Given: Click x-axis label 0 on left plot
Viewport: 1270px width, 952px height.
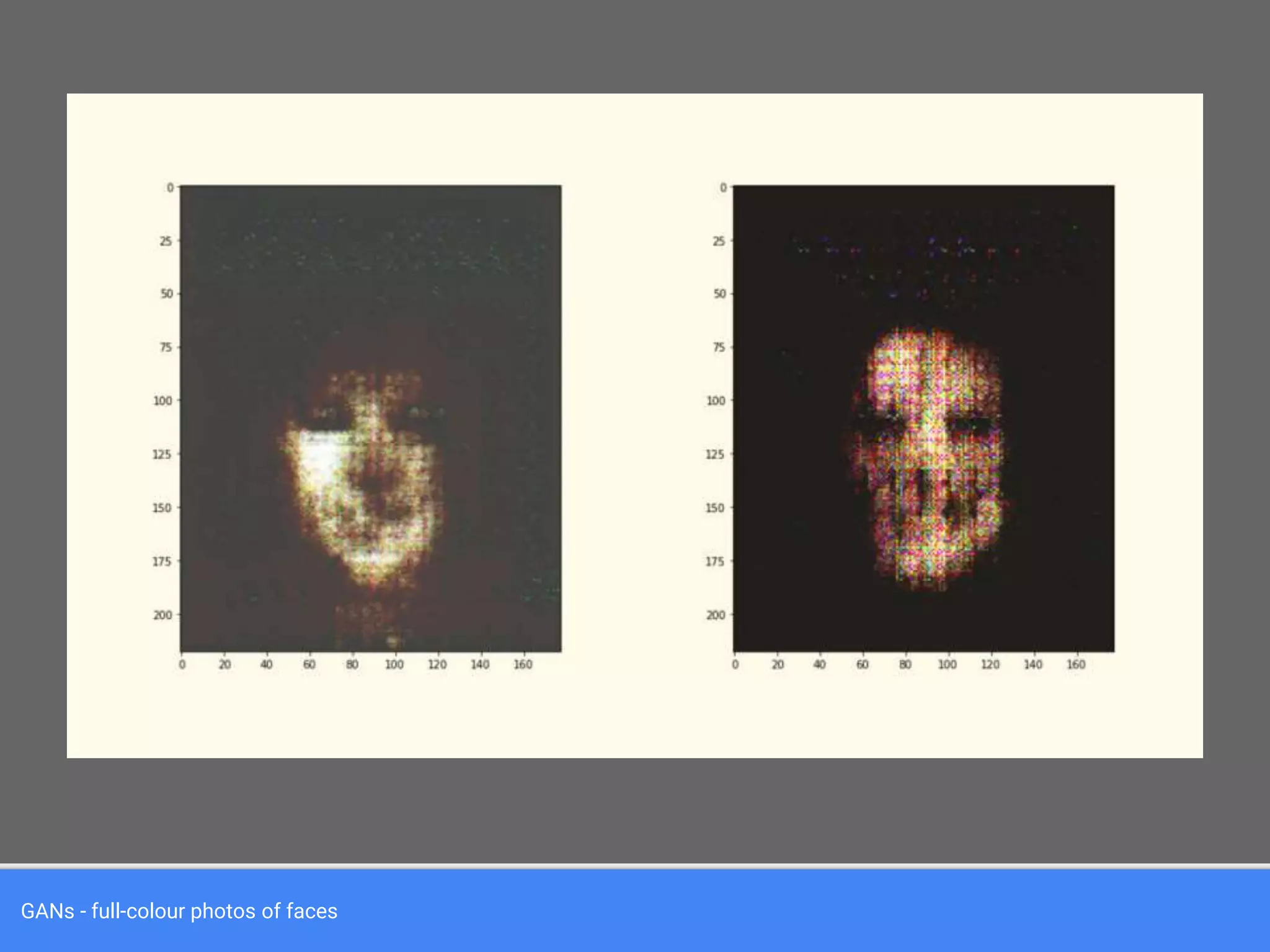Looking at the screenshot, I should click(x=182, y=664).
